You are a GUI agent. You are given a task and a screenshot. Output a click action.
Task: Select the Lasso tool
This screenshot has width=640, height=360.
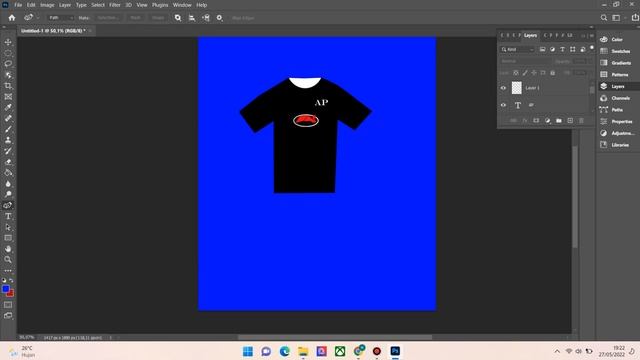point(8,64)
